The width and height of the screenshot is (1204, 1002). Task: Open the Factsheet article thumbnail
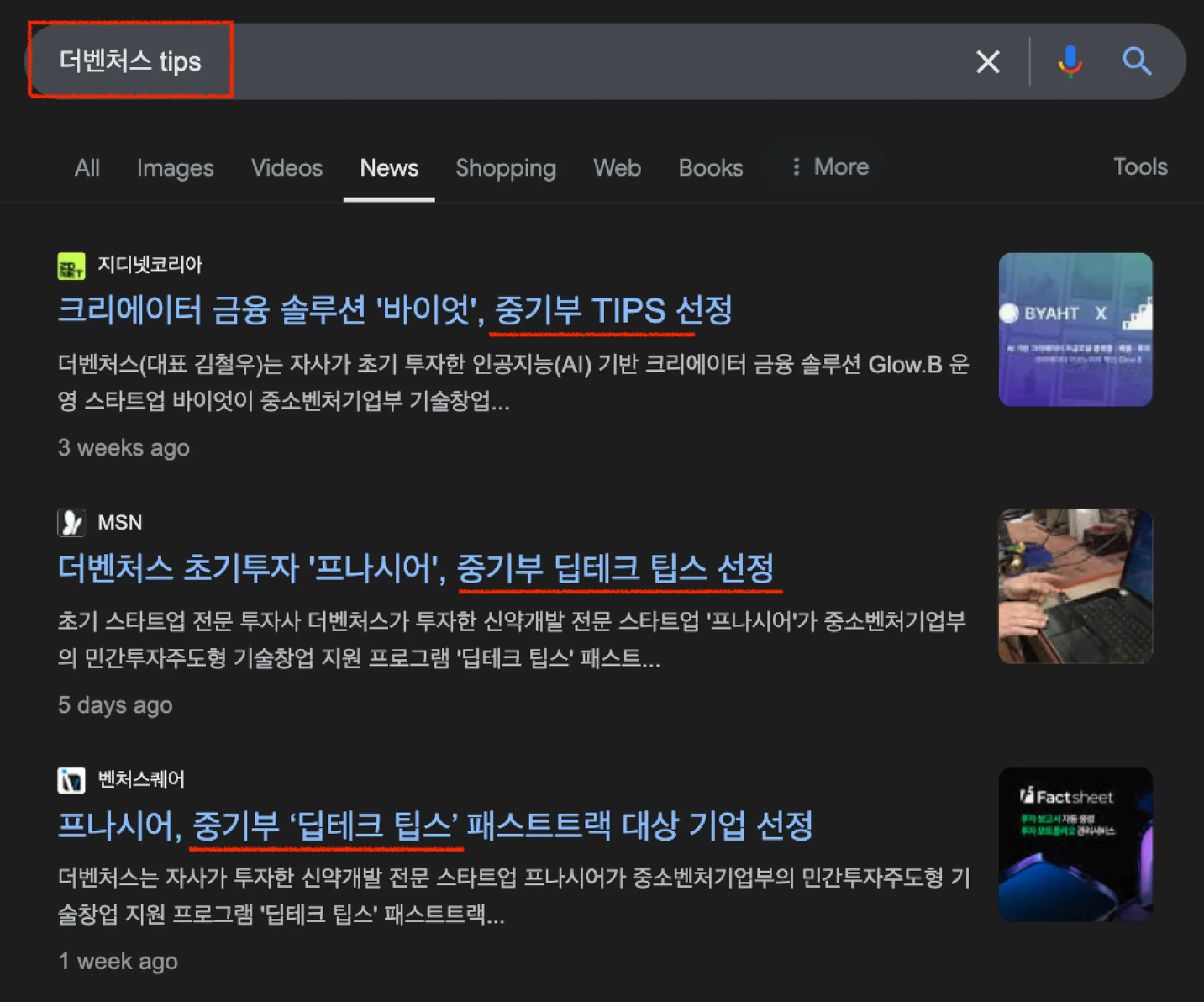1075,844
